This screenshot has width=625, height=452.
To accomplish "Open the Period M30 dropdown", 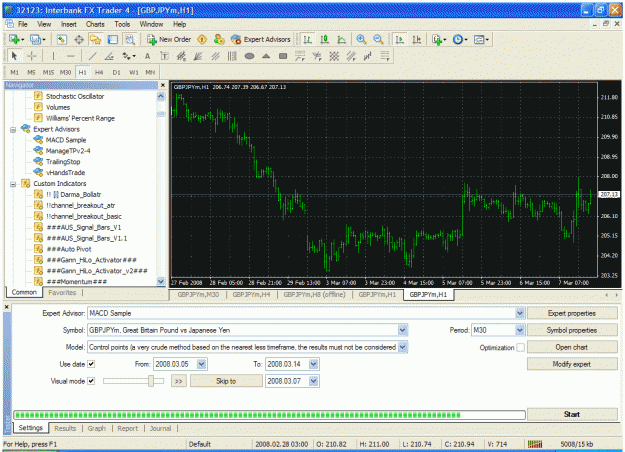I will 520,330.
